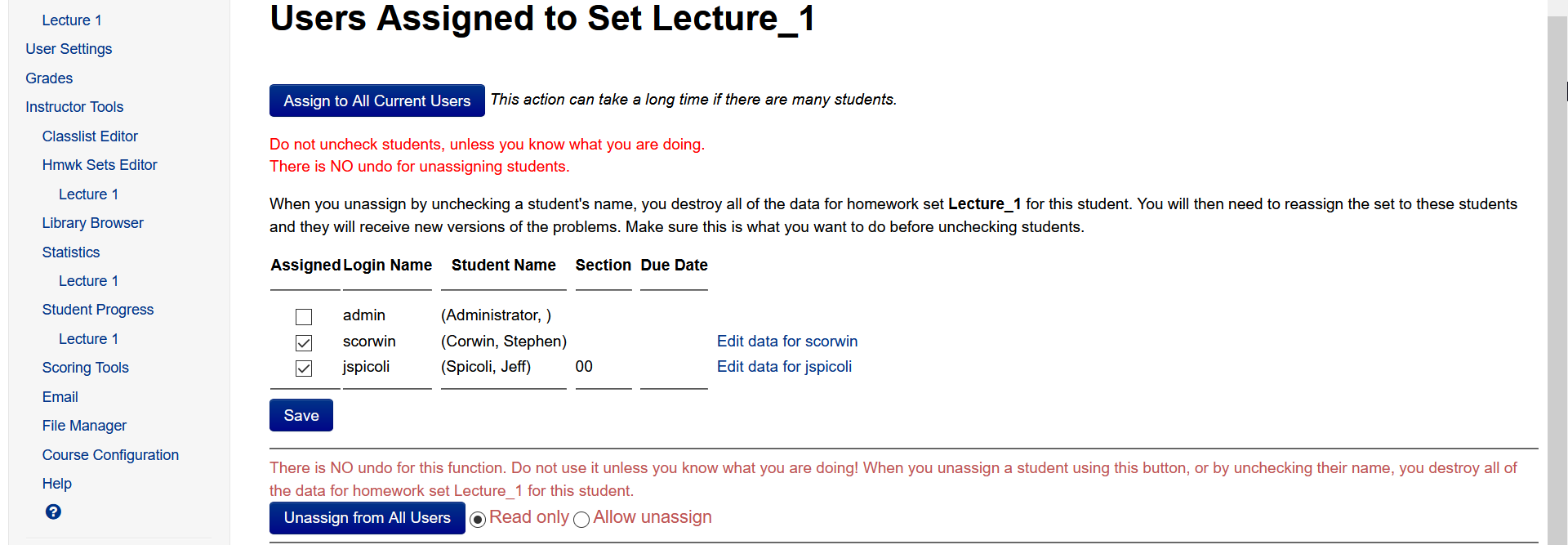Open Edit data for jspicoli link
The height and width of the screenshot is (545, 1568).
(784, 367)
